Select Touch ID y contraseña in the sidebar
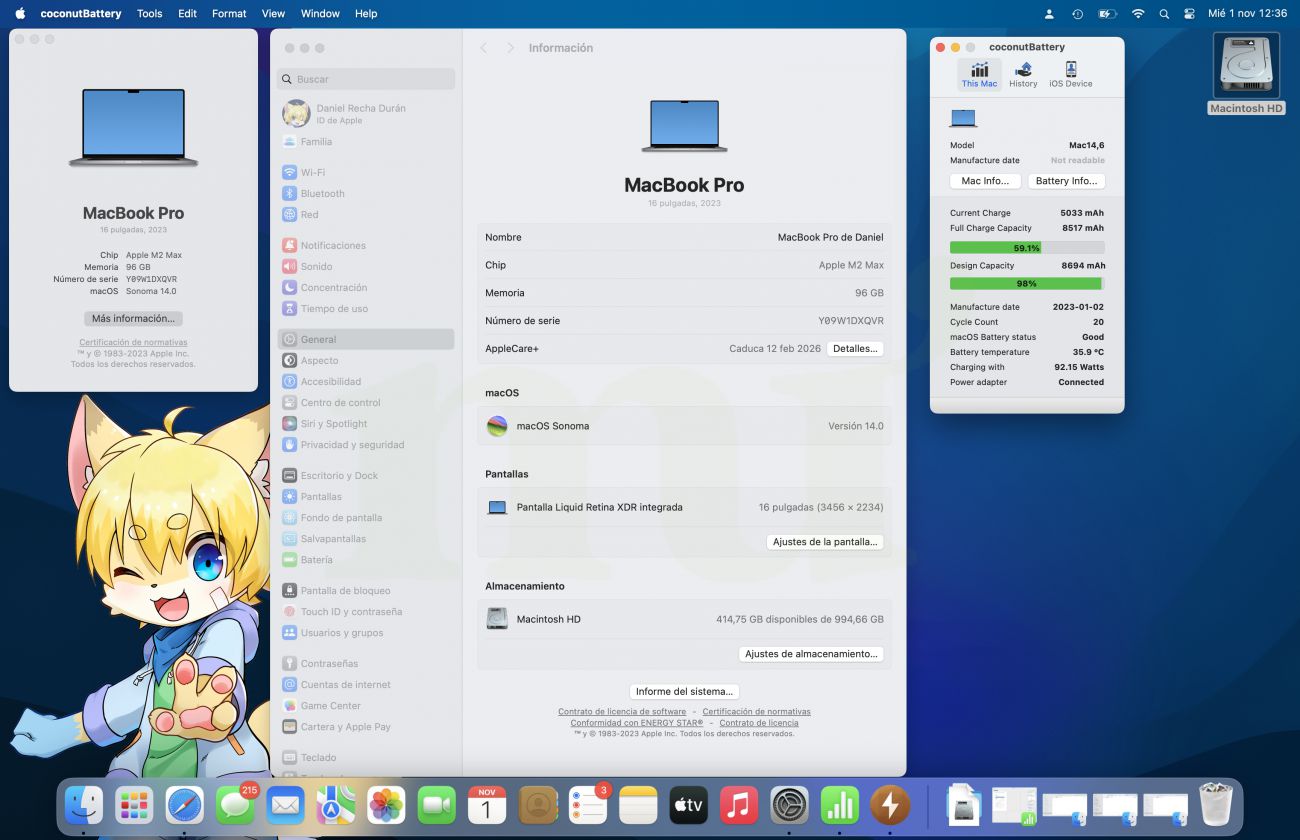1300x840 pixels. [x=366, y=611]
